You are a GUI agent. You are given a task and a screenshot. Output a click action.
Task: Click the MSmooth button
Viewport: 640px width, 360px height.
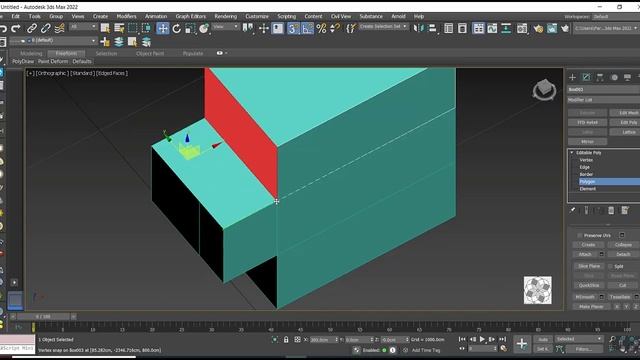click(585, 297)
